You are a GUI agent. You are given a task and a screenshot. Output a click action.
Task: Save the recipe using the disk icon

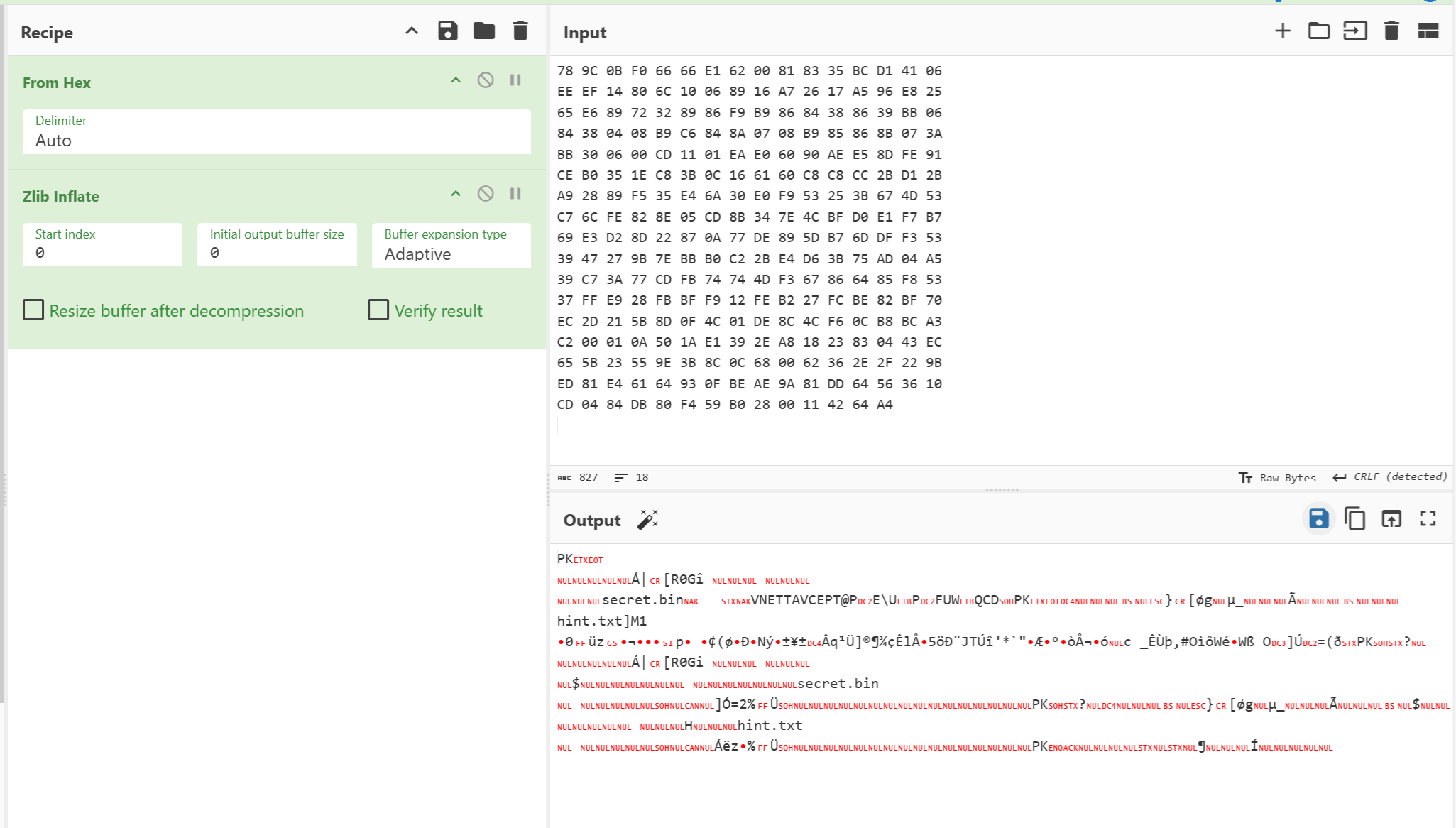(x=447, y=31)
